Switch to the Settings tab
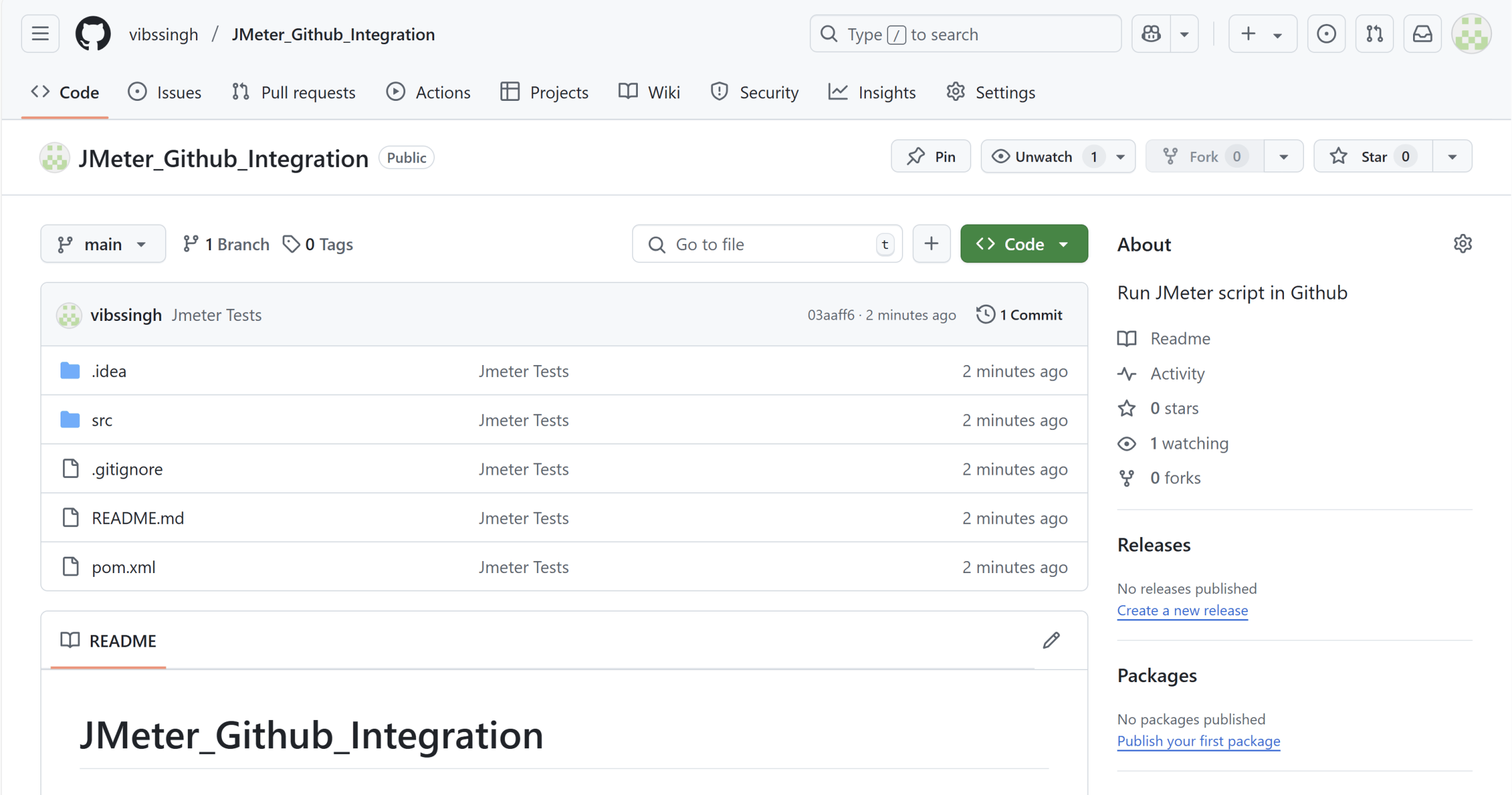Screen dimensions: 1512x795 (x=991, y=92)
